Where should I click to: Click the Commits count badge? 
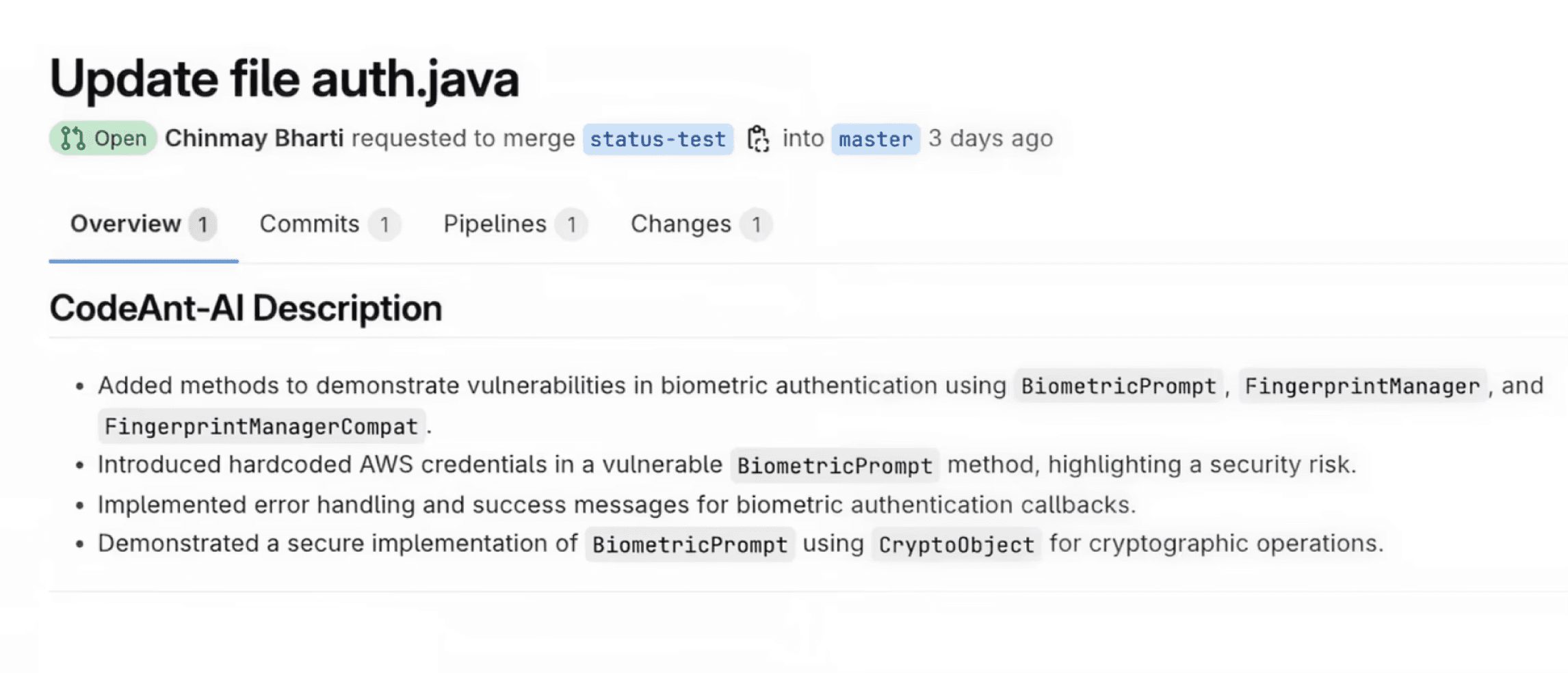[x=384, y=224]
